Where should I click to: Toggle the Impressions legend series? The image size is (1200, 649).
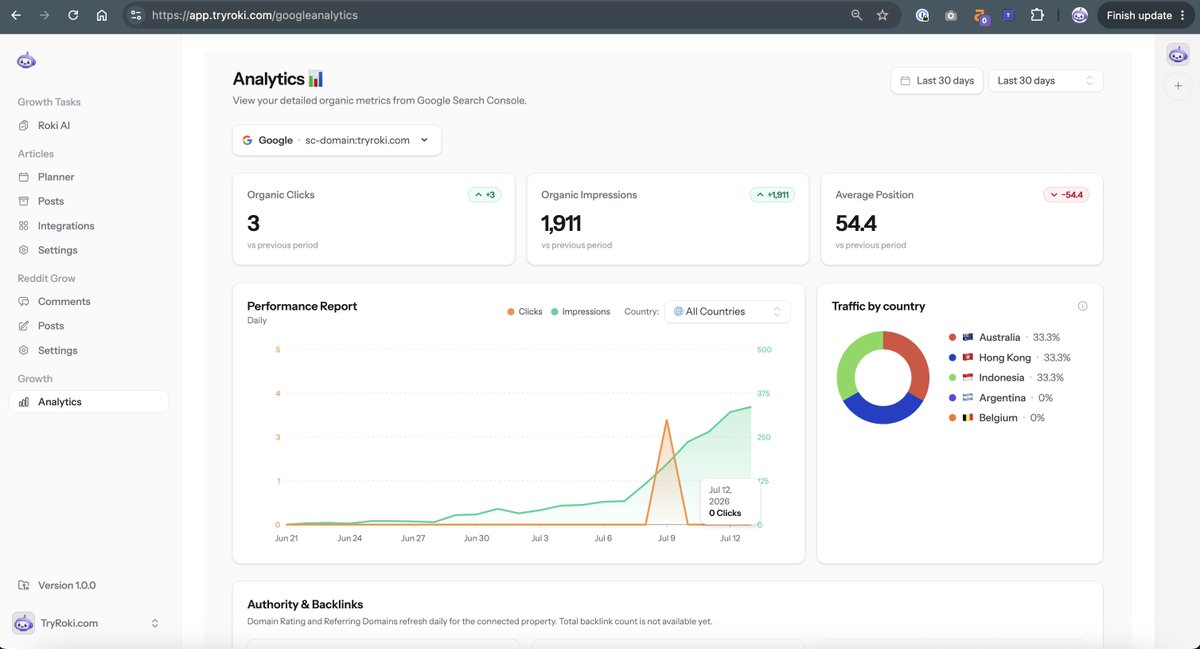click(x=580, y=312)
